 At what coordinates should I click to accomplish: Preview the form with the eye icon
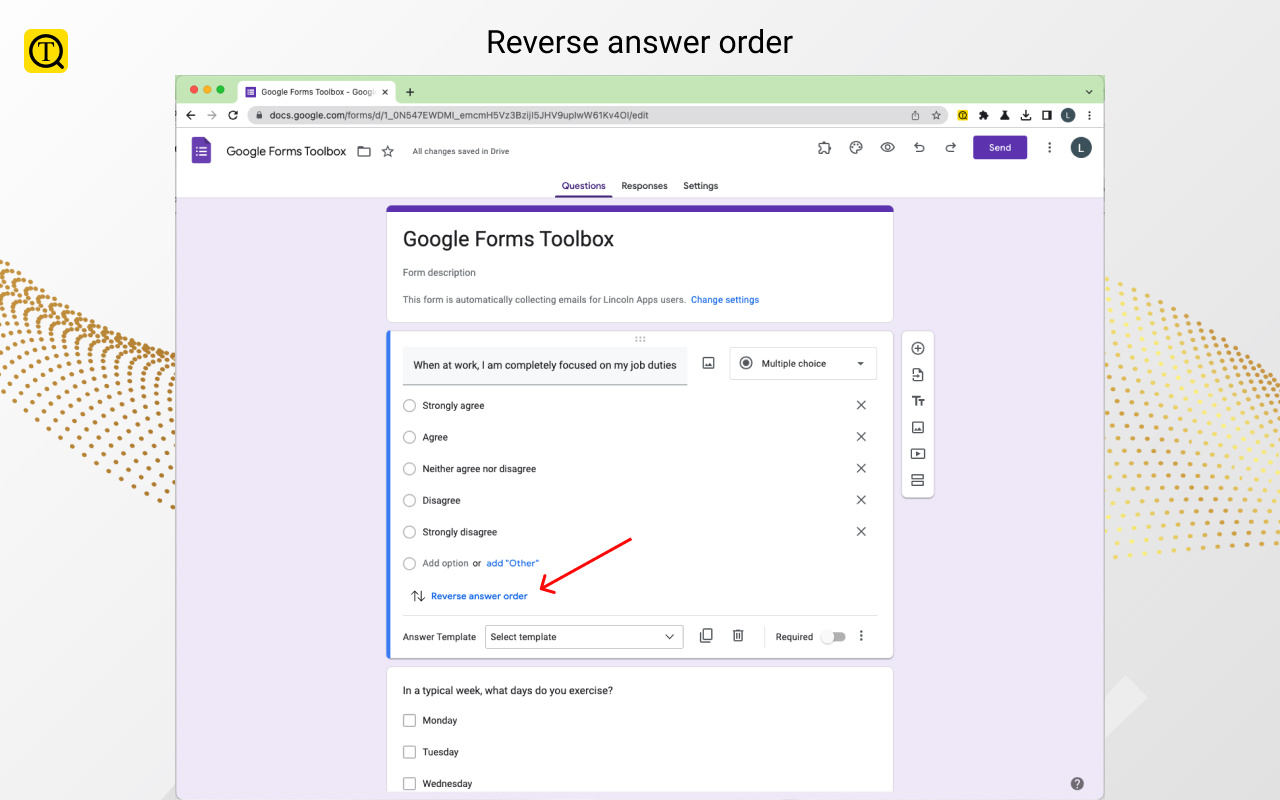[887, 147]
